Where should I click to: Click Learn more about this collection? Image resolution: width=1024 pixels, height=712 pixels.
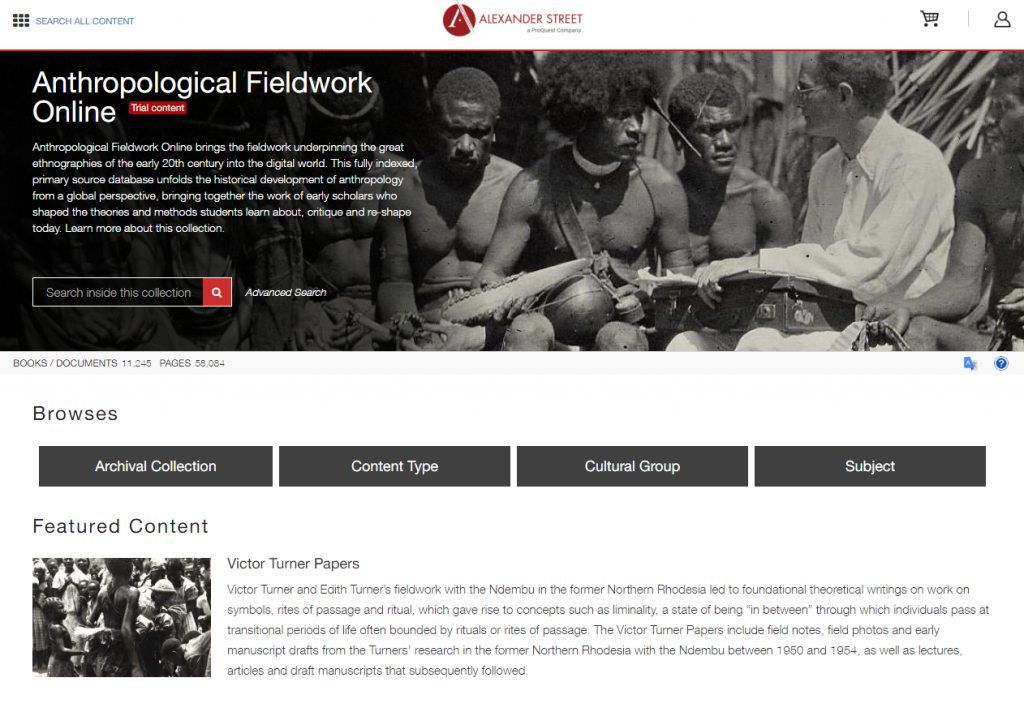pyautogui.click(x=144, y=229)
